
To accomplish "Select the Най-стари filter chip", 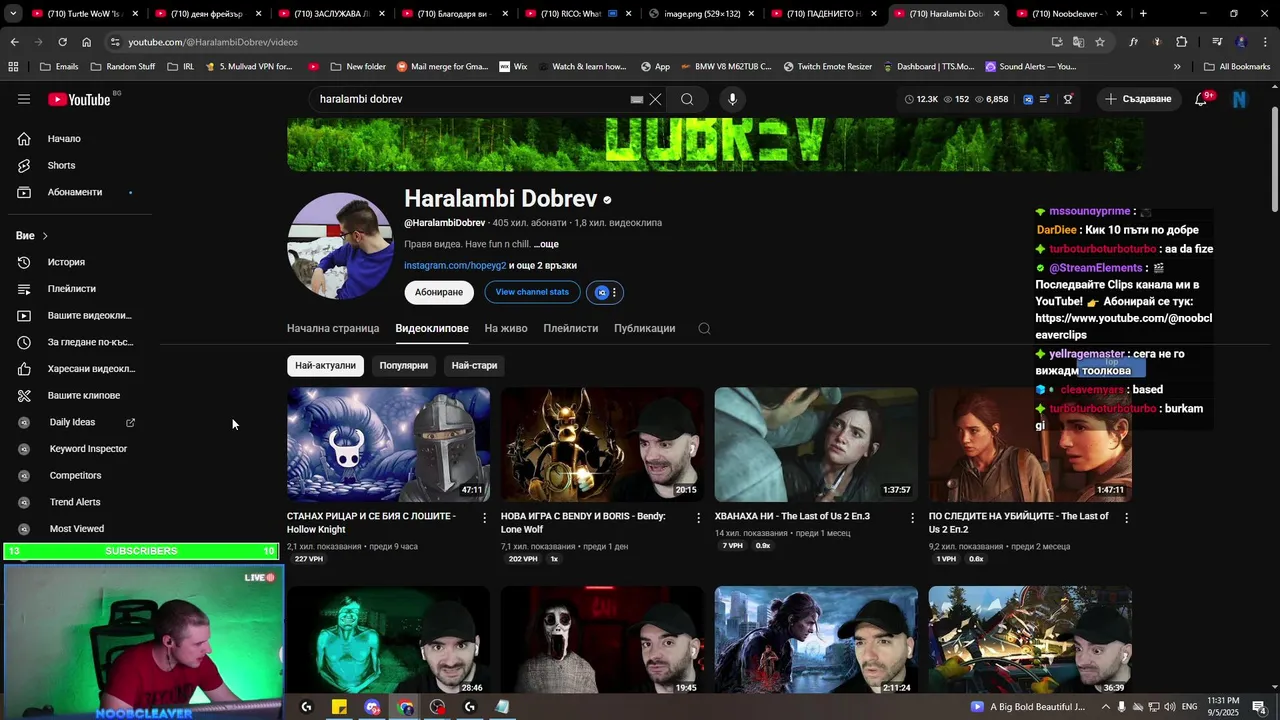I will [474, 365].
